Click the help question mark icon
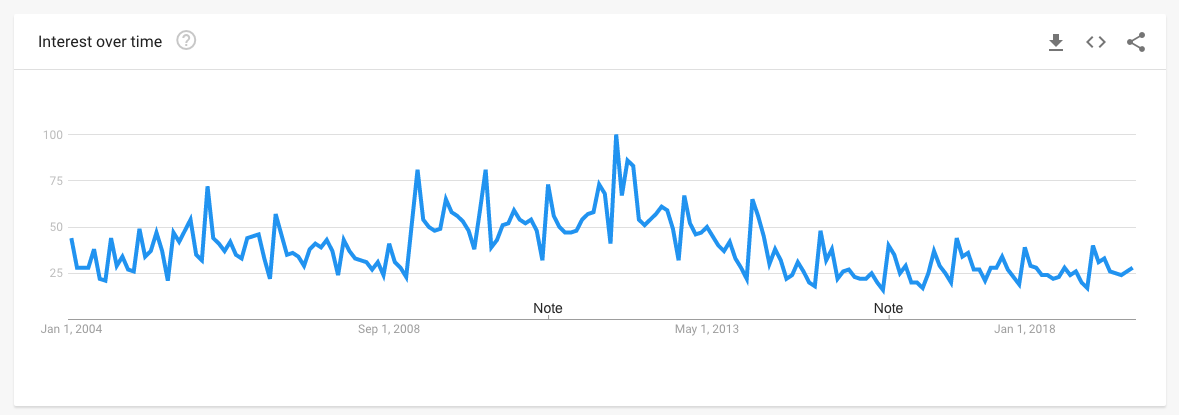1179x415 pixels. tap(186, 41)
